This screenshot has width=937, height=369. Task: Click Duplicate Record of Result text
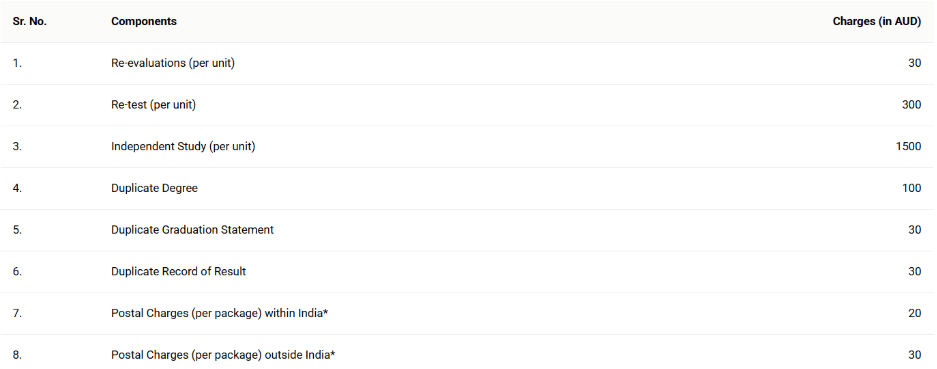pyautogui.click(x=179, y=272)
